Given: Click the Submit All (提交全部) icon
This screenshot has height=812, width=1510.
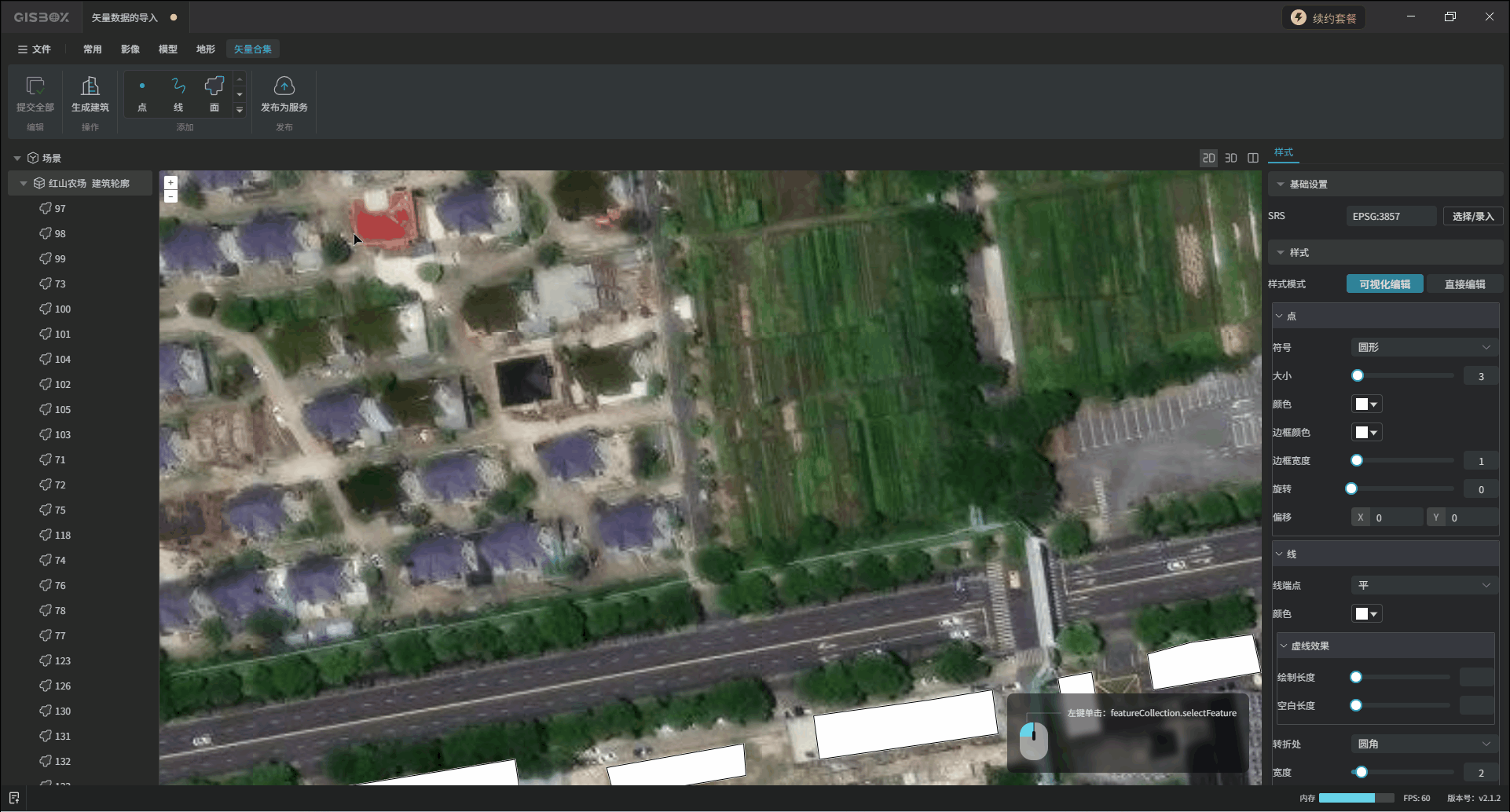Looking at the screenshot, I should (x=35, y=86).
